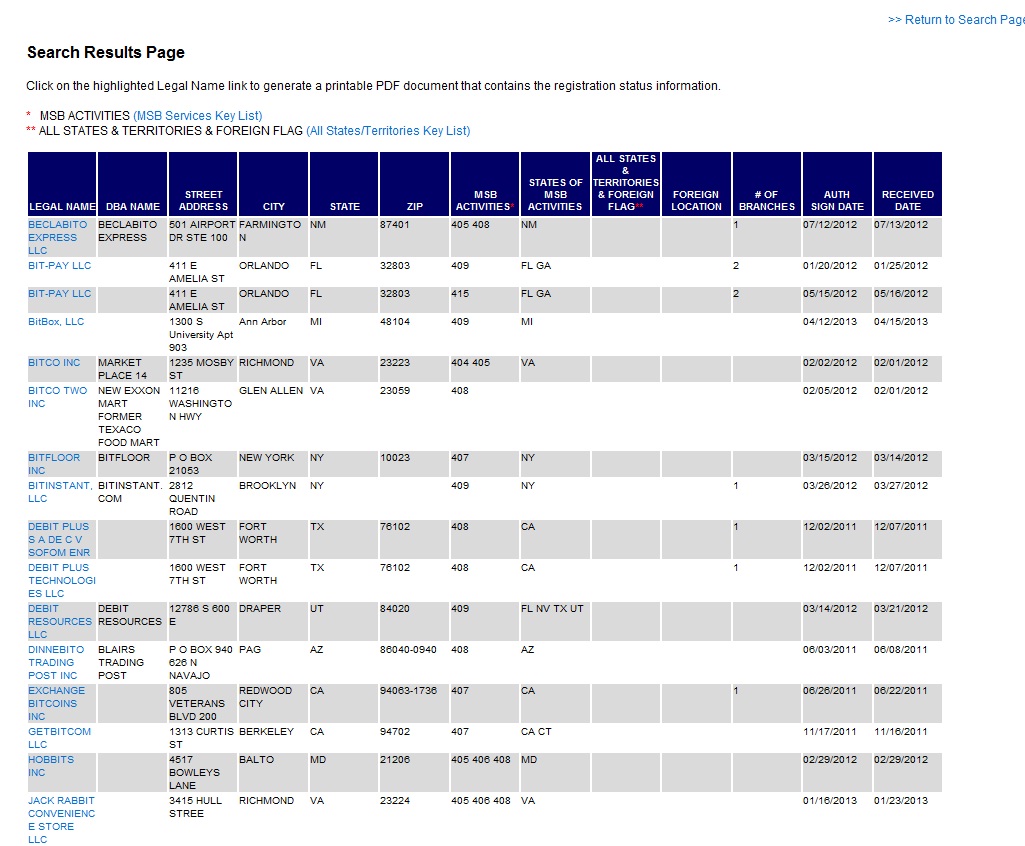This screenshot has height=846, width=1025.
Task: Click DEBIT PLUS S A DE C V link
Action: tap(58, 539)
